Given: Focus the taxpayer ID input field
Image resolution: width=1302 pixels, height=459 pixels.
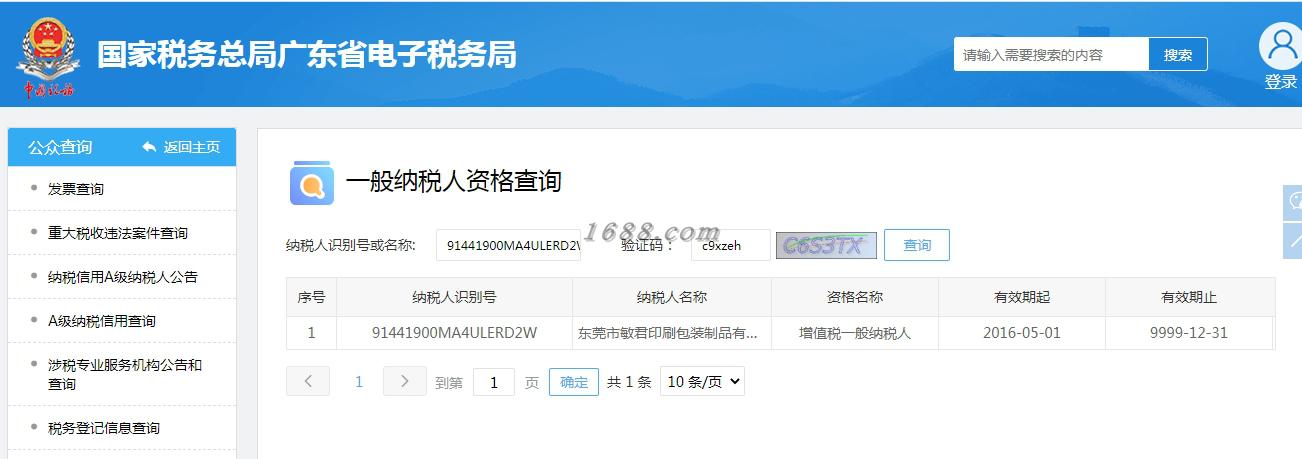Looking at the screenshot, I should click(509, 245).
